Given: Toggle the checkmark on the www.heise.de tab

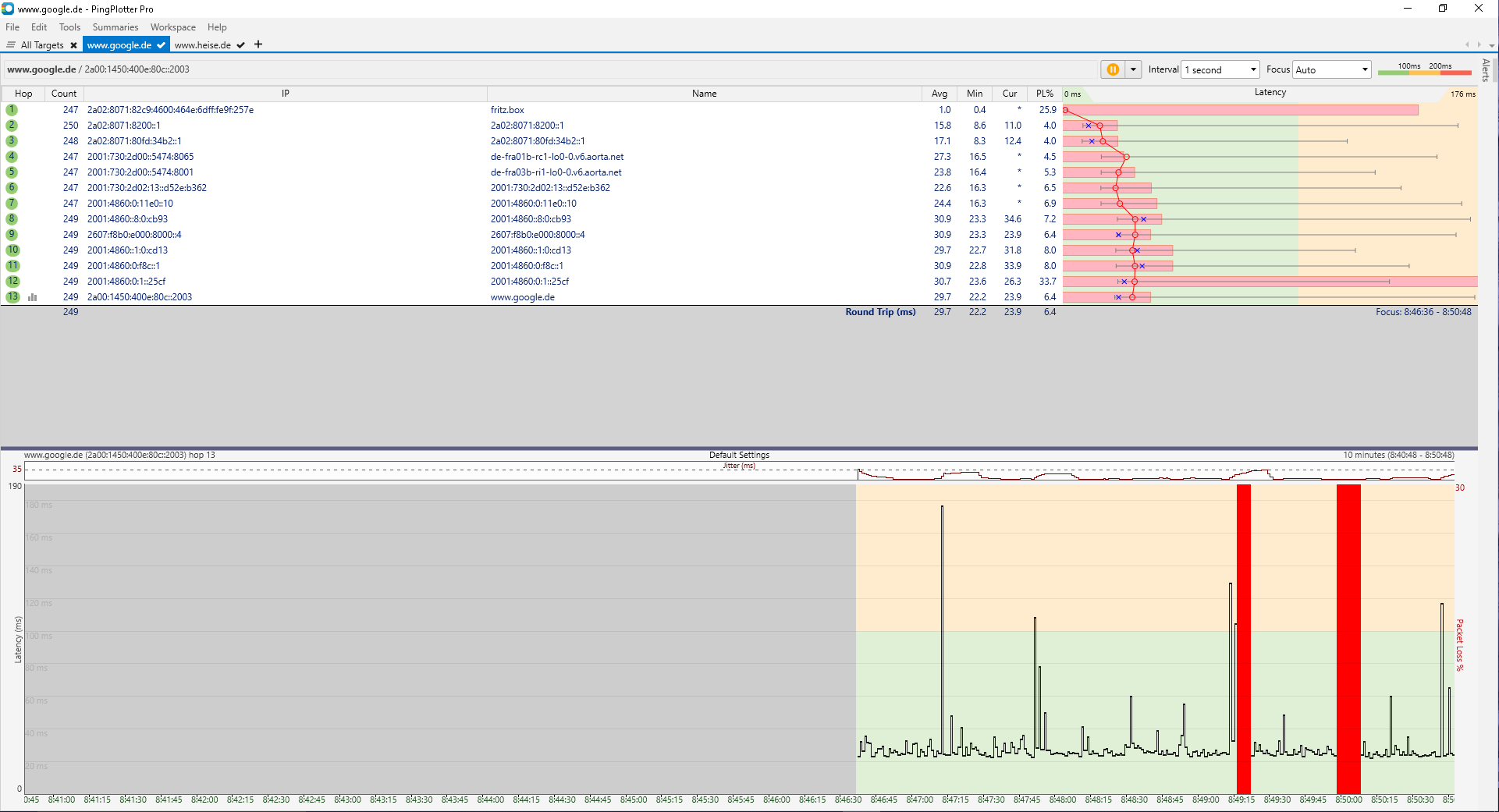Looking at the screenshot, I should pos(241,45).
